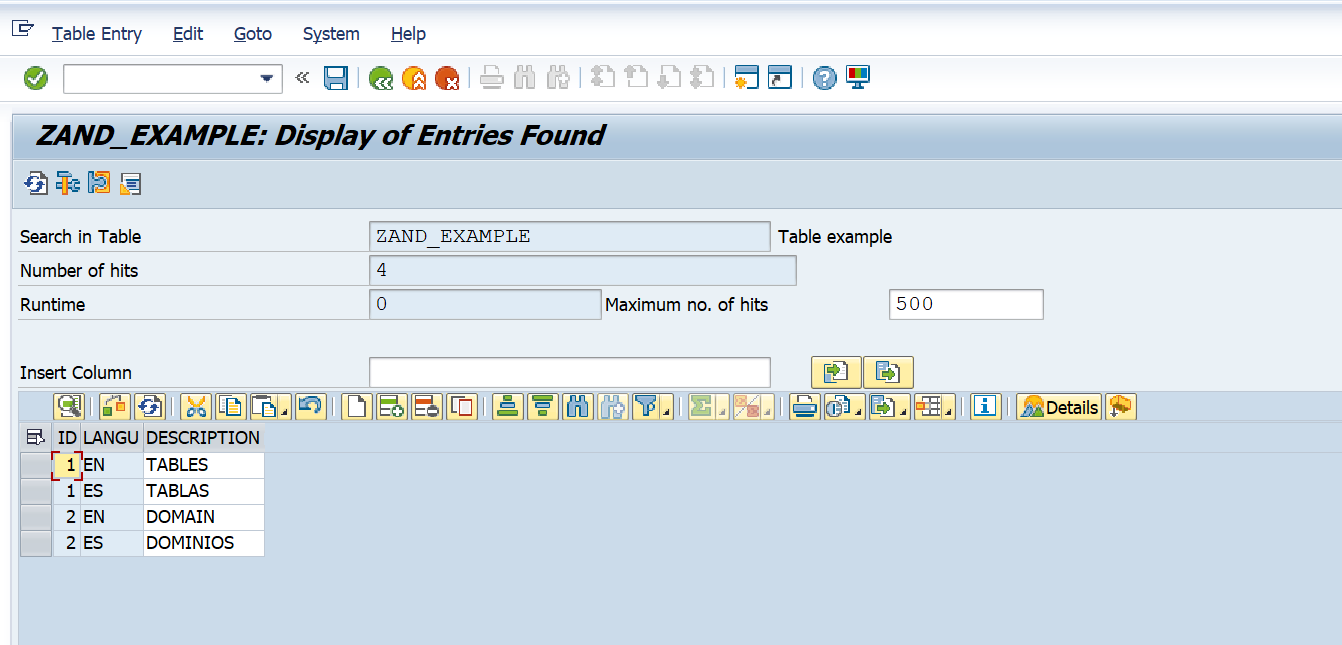Click the TABLAS description cell
The height and width of the screenshot is (645, 1342).
click(204, 491)
